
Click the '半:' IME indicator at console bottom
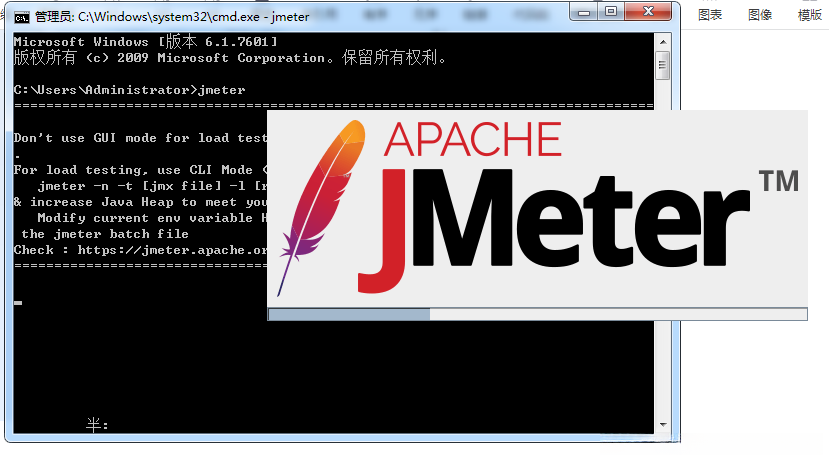(x=97, y=424)
